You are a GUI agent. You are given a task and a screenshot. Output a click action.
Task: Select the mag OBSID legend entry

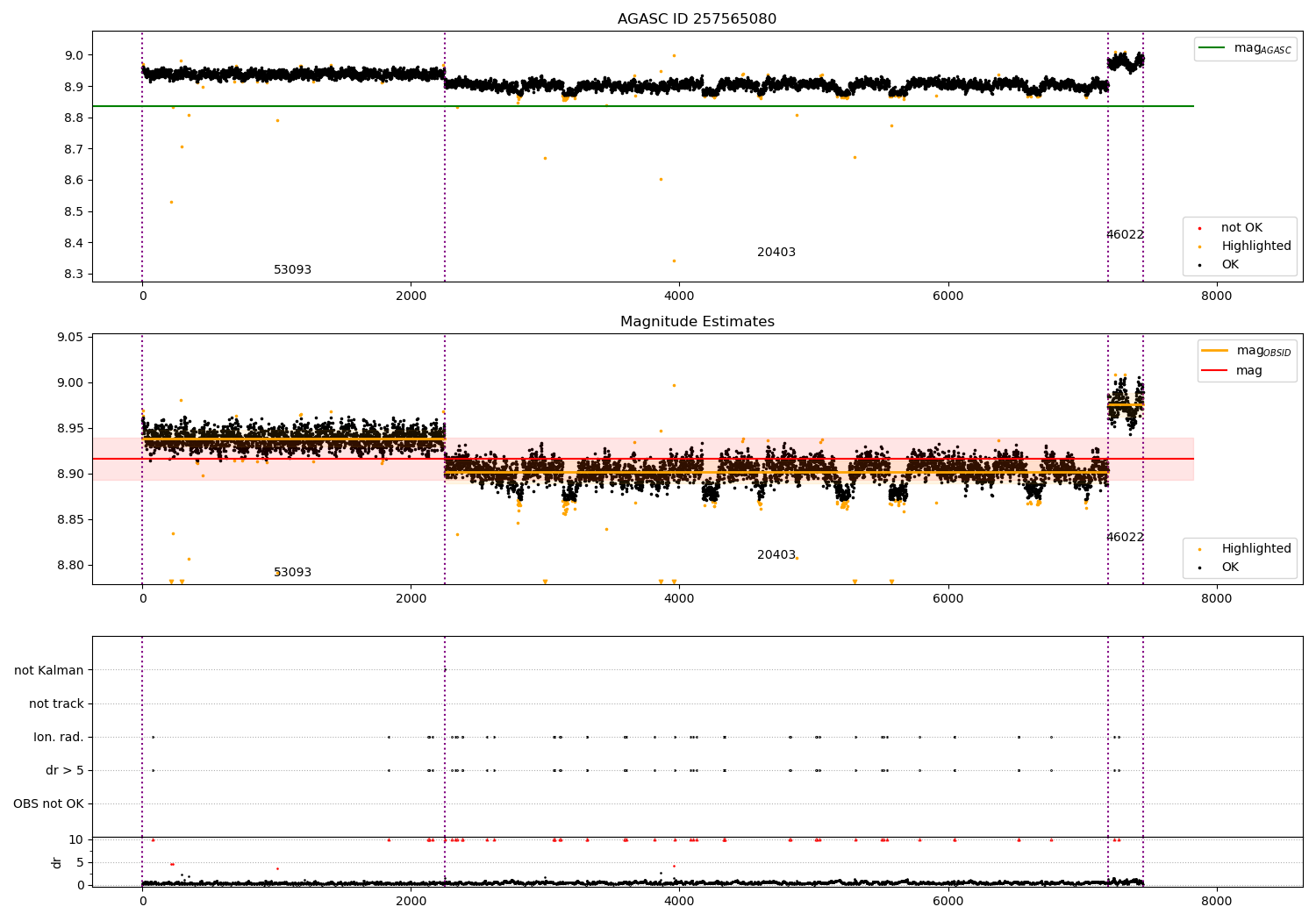[x=1247, y=351]
